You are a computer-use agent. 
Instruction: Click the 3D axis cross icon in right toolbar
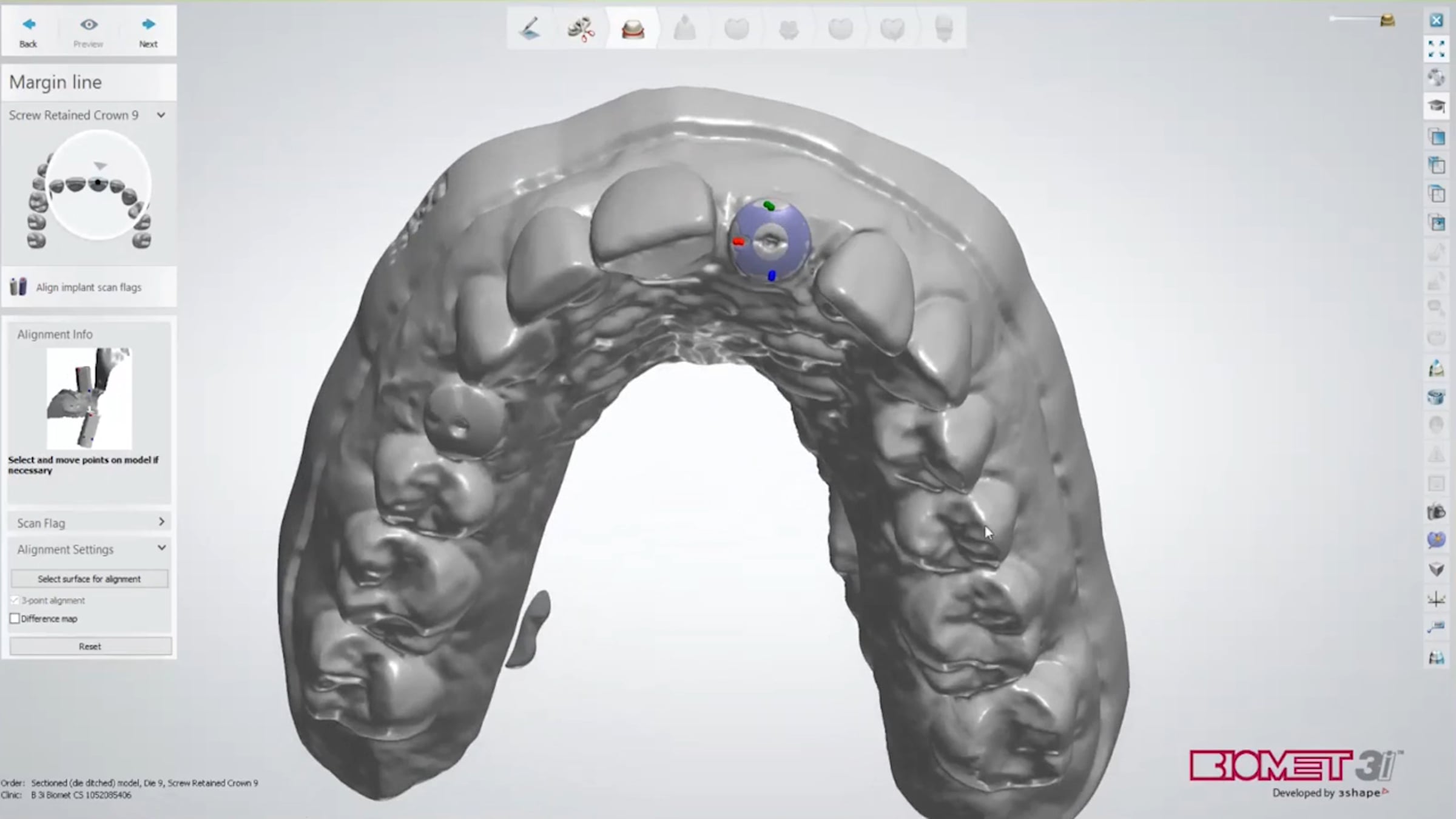click(1436, 599)
